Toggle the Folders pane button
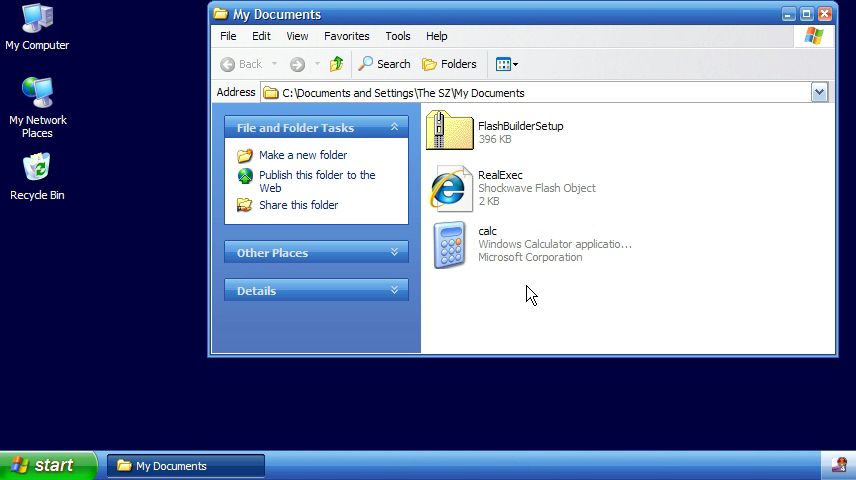The height and width of the screenshot is (480, 856). tap(449, 64)
